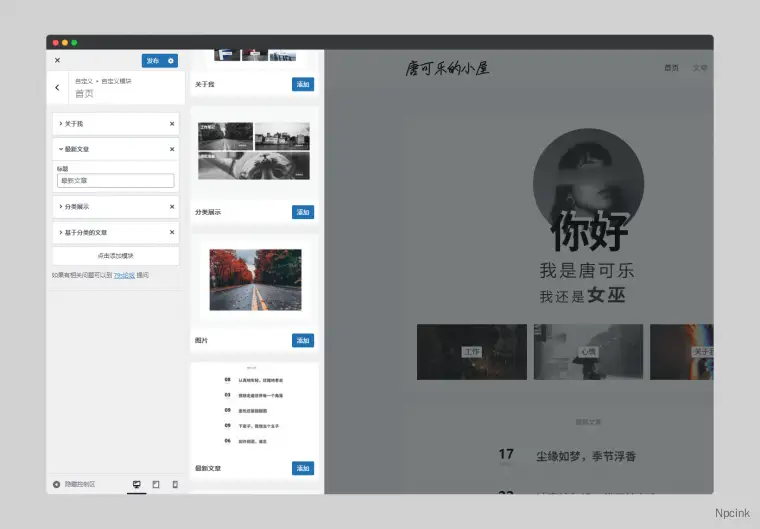Go back with the left arrow
Viewport: 760px width, 529px height.
tap(57, 88)
